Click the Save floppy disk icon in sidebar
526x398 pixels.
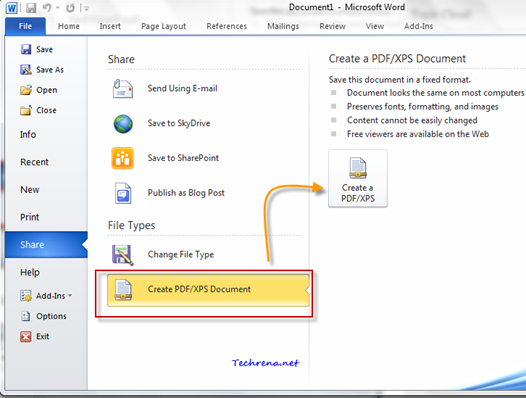26,49
